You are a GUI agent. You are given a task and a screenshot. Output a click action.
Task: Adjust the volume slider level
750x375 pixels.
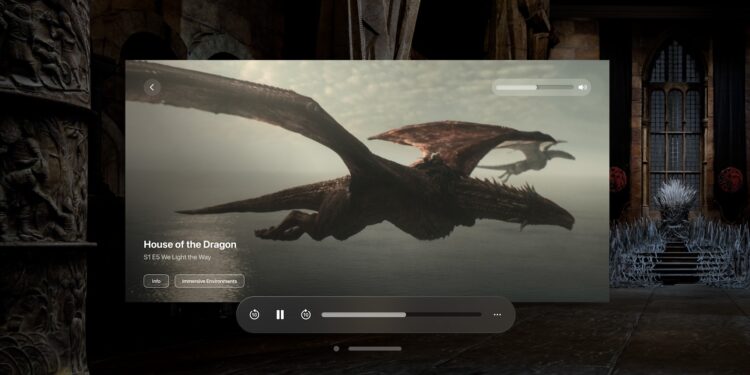pos(534,88)
